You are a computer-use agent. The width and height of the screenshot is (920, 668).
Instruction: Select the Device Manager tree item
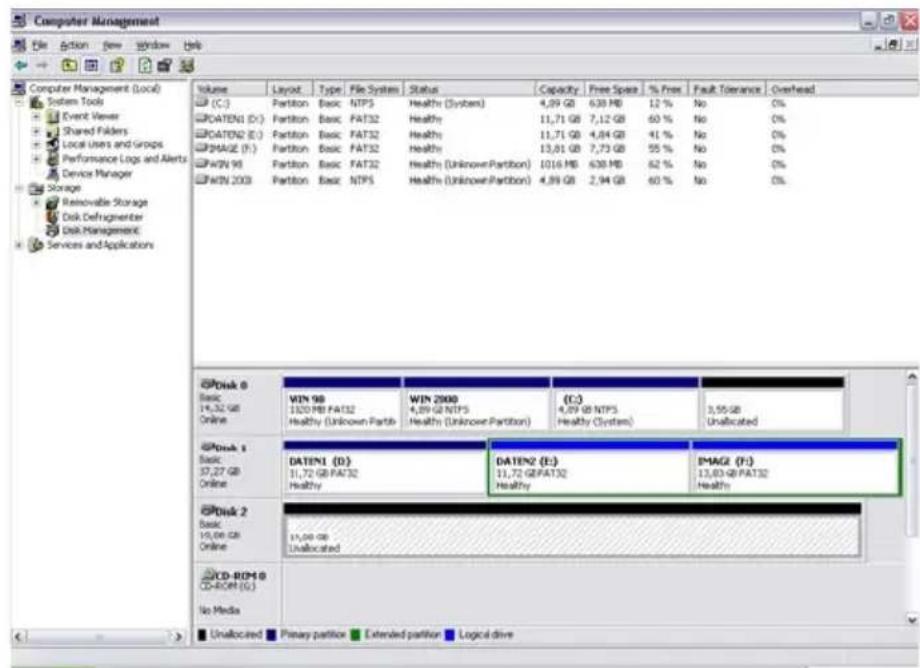point(97,174)
